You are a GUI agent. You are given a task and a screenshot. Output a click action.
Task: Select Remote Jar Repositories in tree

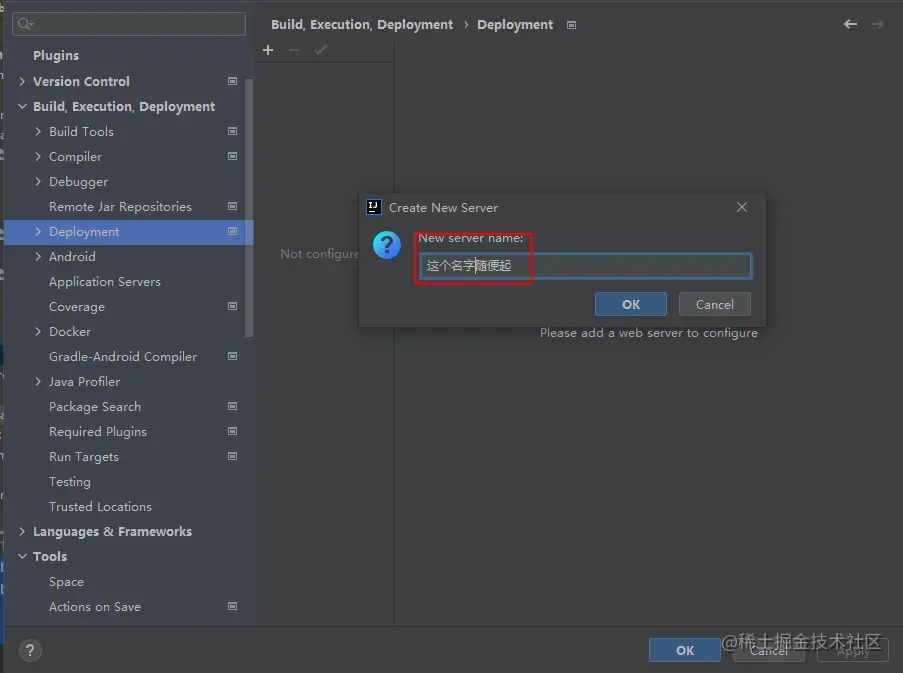120,207
